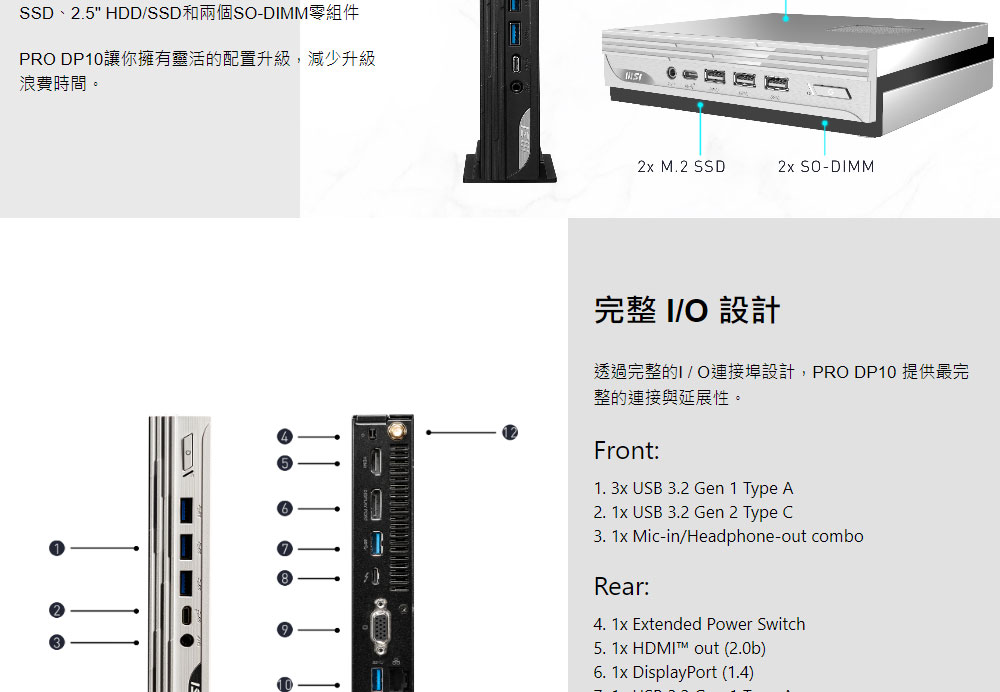Click the number 8 marker circle
Image resolution: width=1000 pixels, height=692 pixels.
[x=285, y=578]
